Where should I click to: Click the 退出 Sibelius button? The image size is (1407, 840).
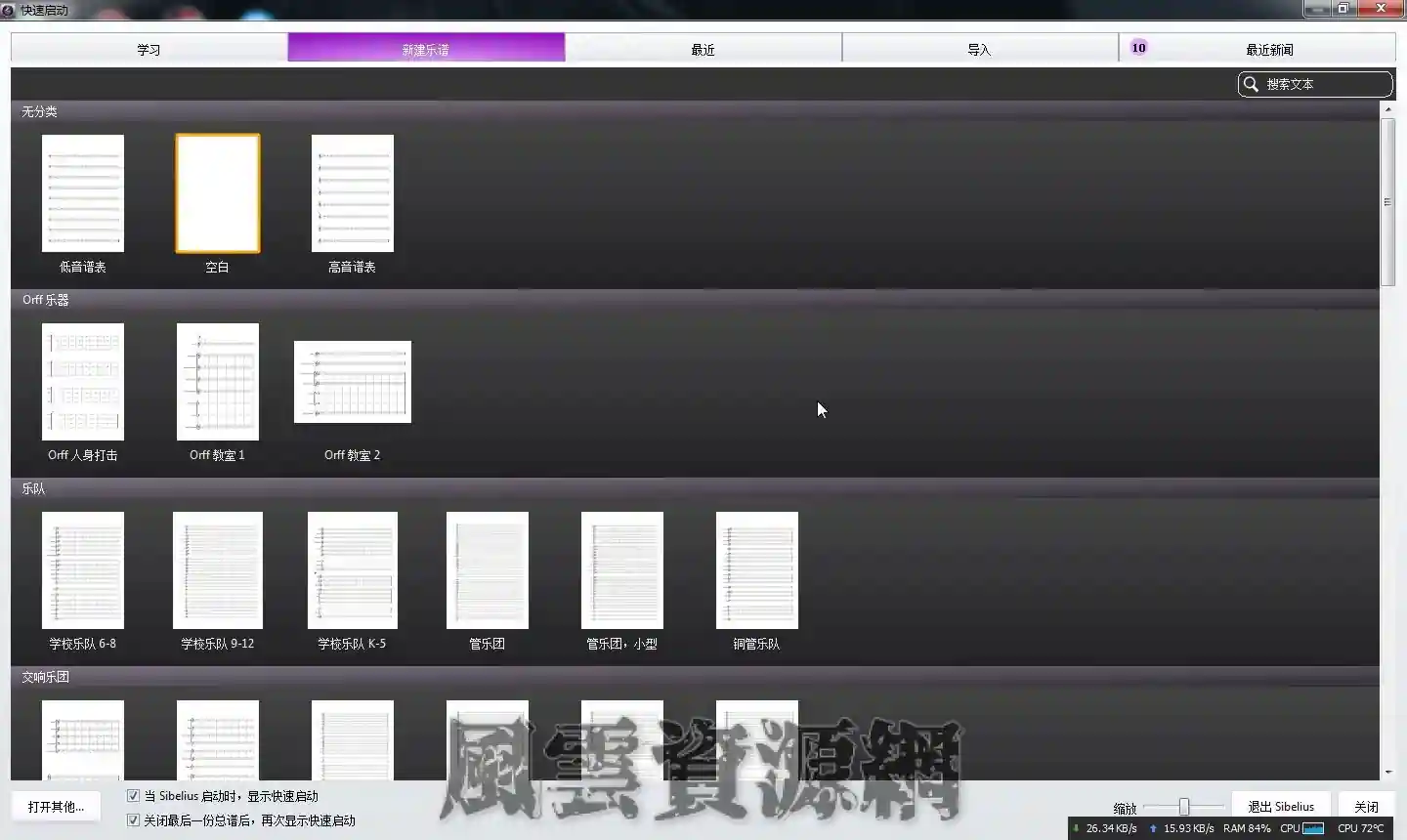click(x=1281, y=806)
